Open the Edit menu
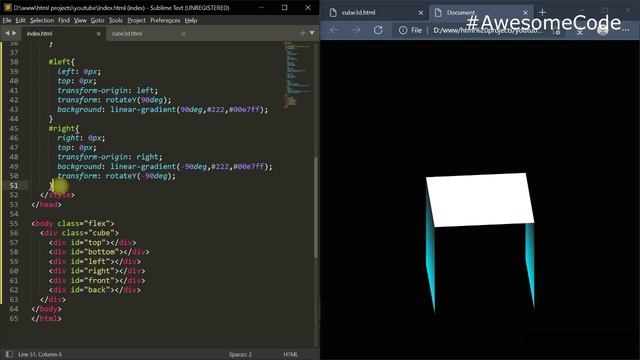The width and height of the screenshot is (640, 360). [x=20, y=20]
